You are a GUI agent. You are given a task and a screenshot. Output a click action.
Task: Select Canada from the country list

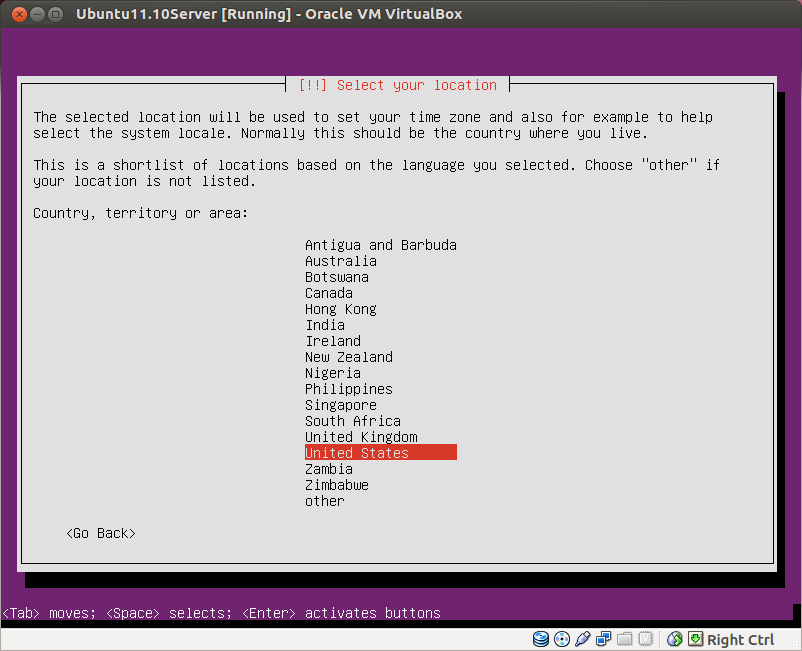click(328, 292)
